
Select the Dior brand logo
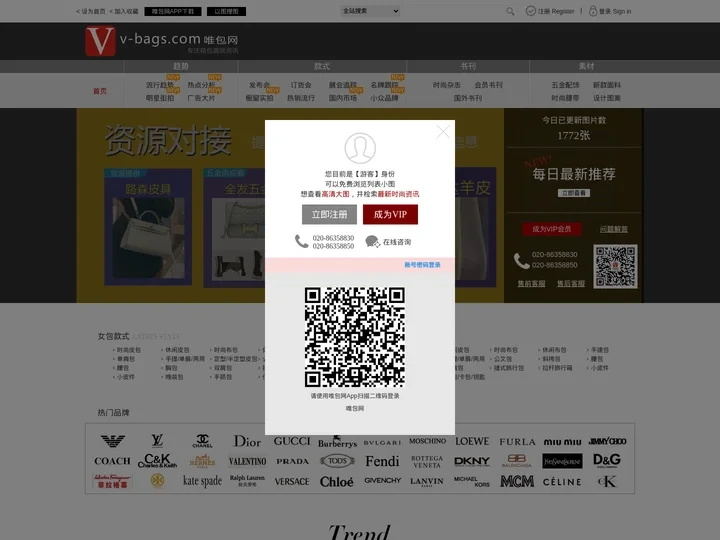tap(247, 441)
